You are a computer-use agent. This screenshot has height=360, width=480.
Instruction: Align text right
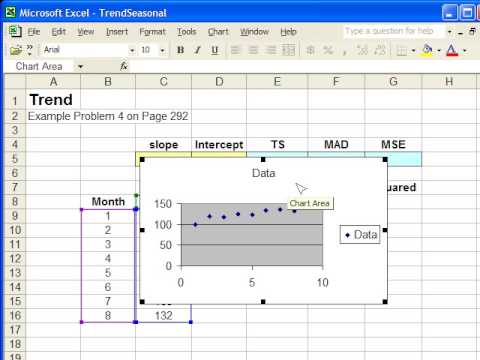tap(271, 50)
